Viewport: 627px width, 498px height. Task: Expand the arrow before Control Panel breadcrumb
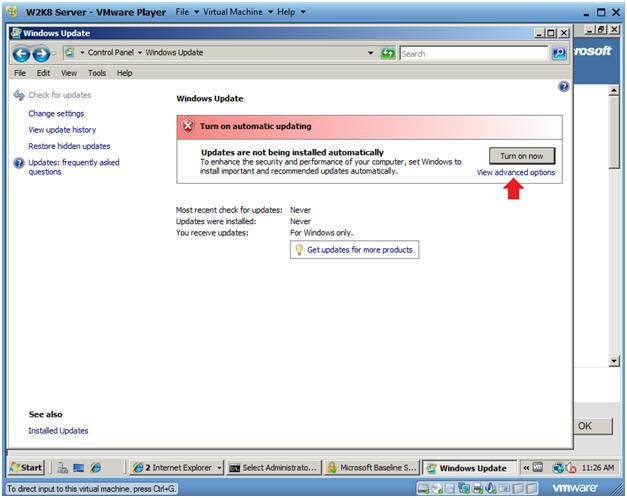(82, 52)
